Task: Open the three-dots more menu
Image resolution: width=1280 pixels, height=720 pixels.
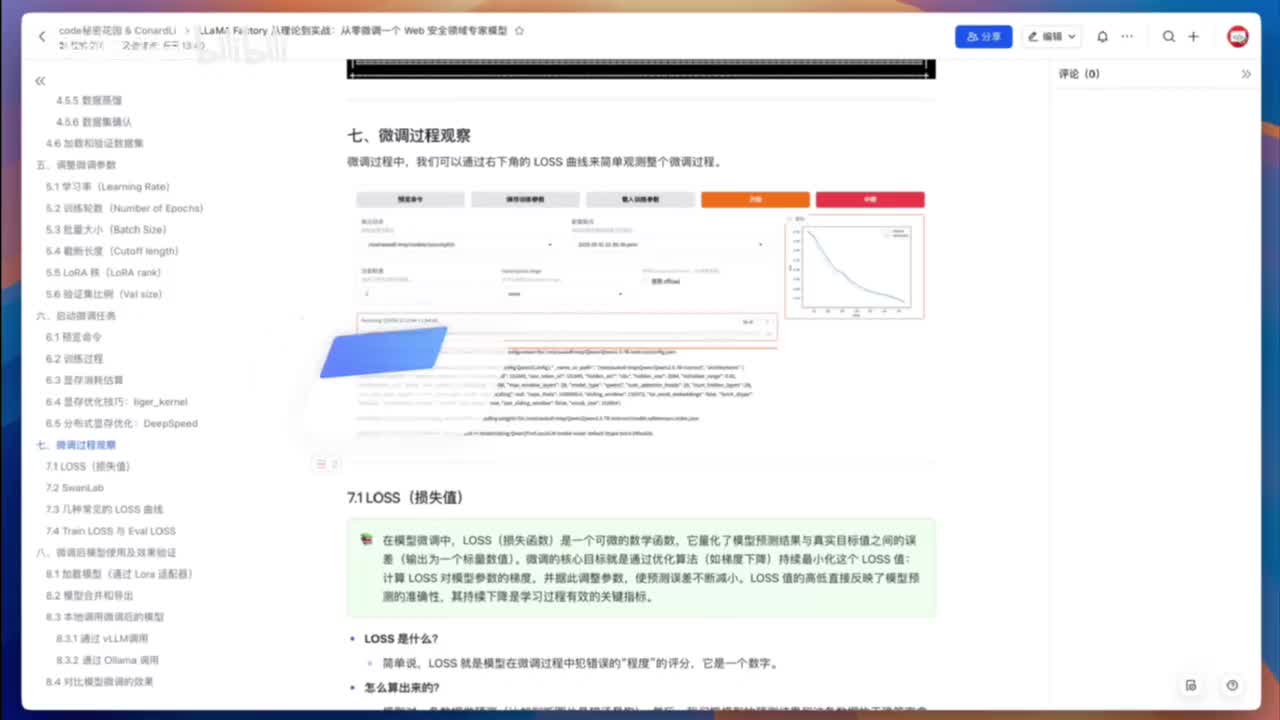Action: [x=1127, y=36]
